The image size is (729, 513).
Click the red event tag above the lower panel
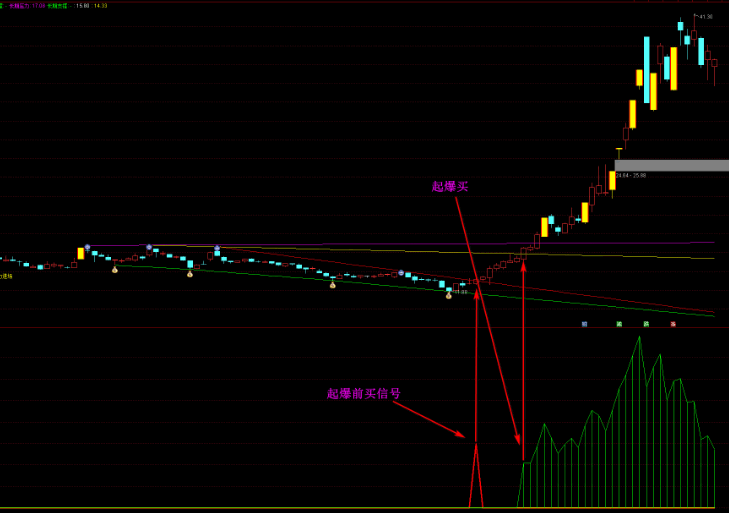[673, 324]
